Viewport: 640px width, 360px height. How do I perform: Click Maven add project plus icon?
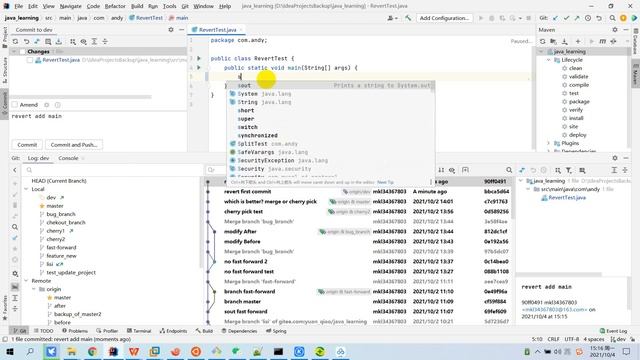tap(578, 42)
